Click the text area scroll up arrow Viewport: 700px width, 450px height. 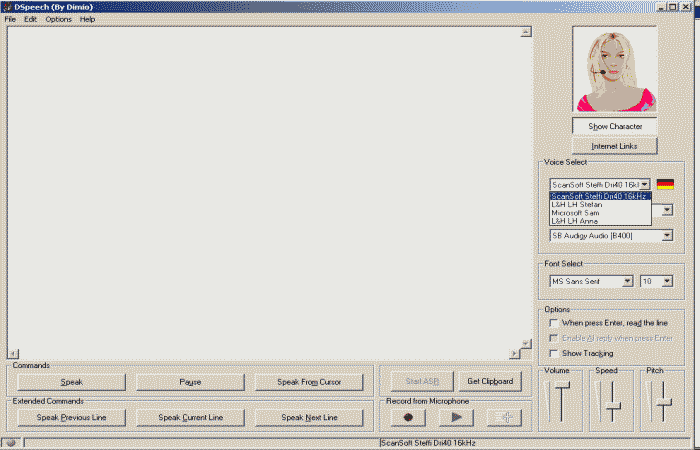(525, 32)
